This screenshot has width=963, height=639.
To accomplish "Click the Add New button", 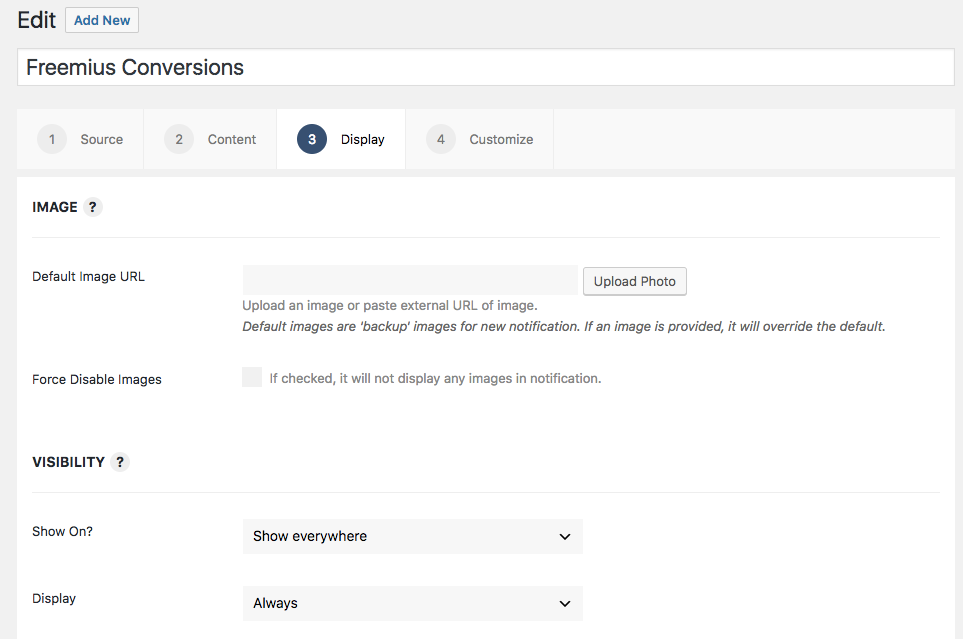I will pos(102,20).
